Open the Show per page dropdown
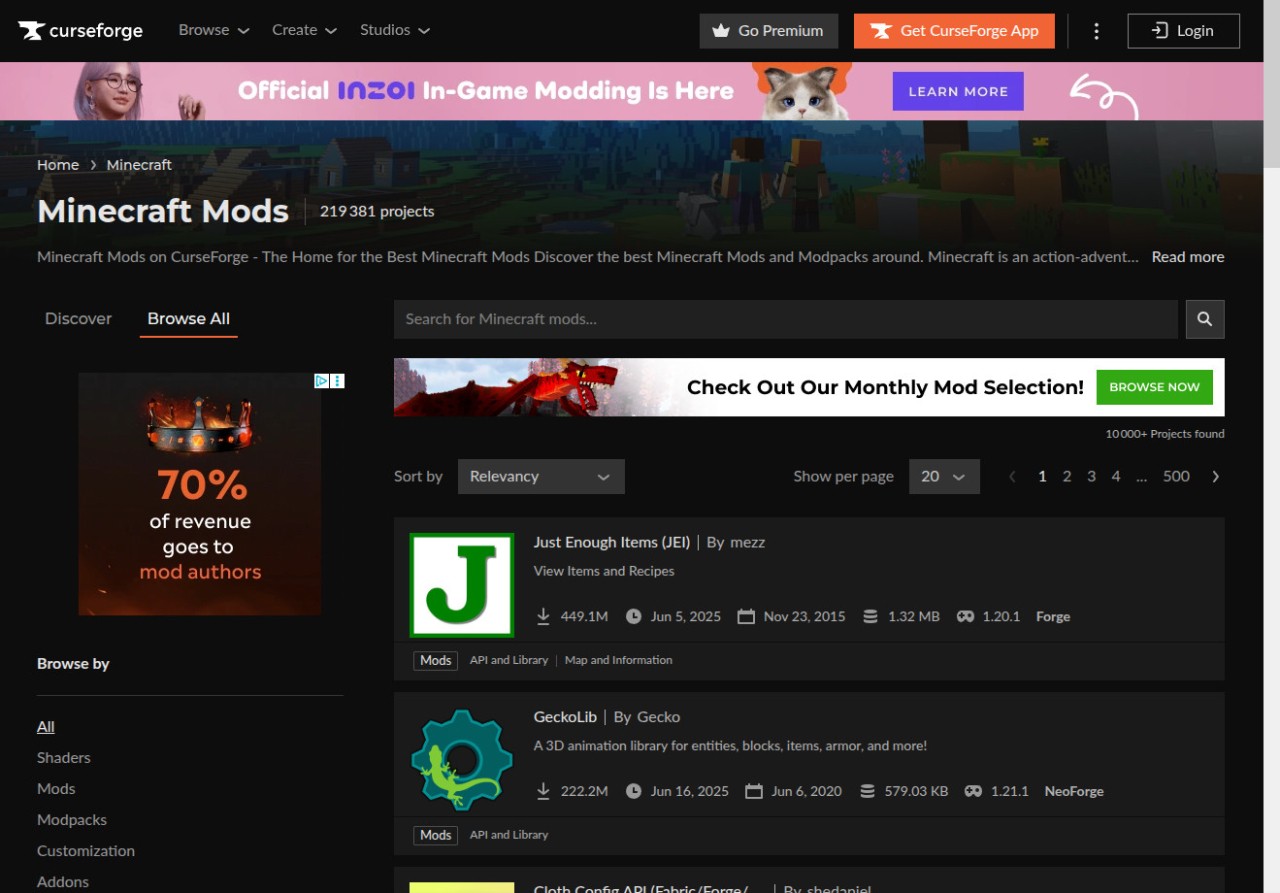The image size is (1280, 893). [943, 476]
